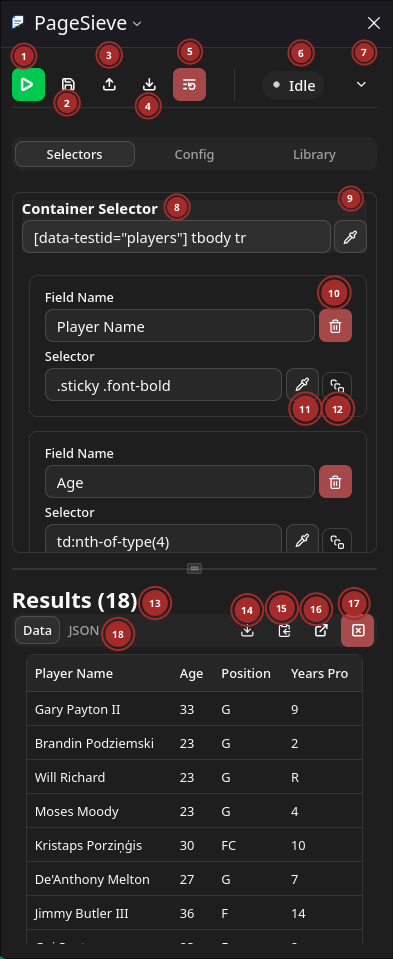The height and width of the screenshot is (959, 393).
Task: Click the red reset icon in toolbar
Action: pyautogui.click(x=189, y=84)
